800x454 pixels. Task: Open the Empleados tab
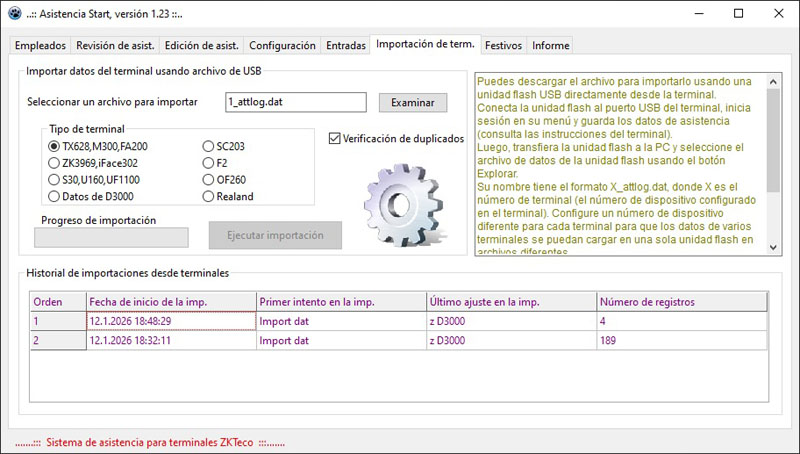(x=41, y=45)
